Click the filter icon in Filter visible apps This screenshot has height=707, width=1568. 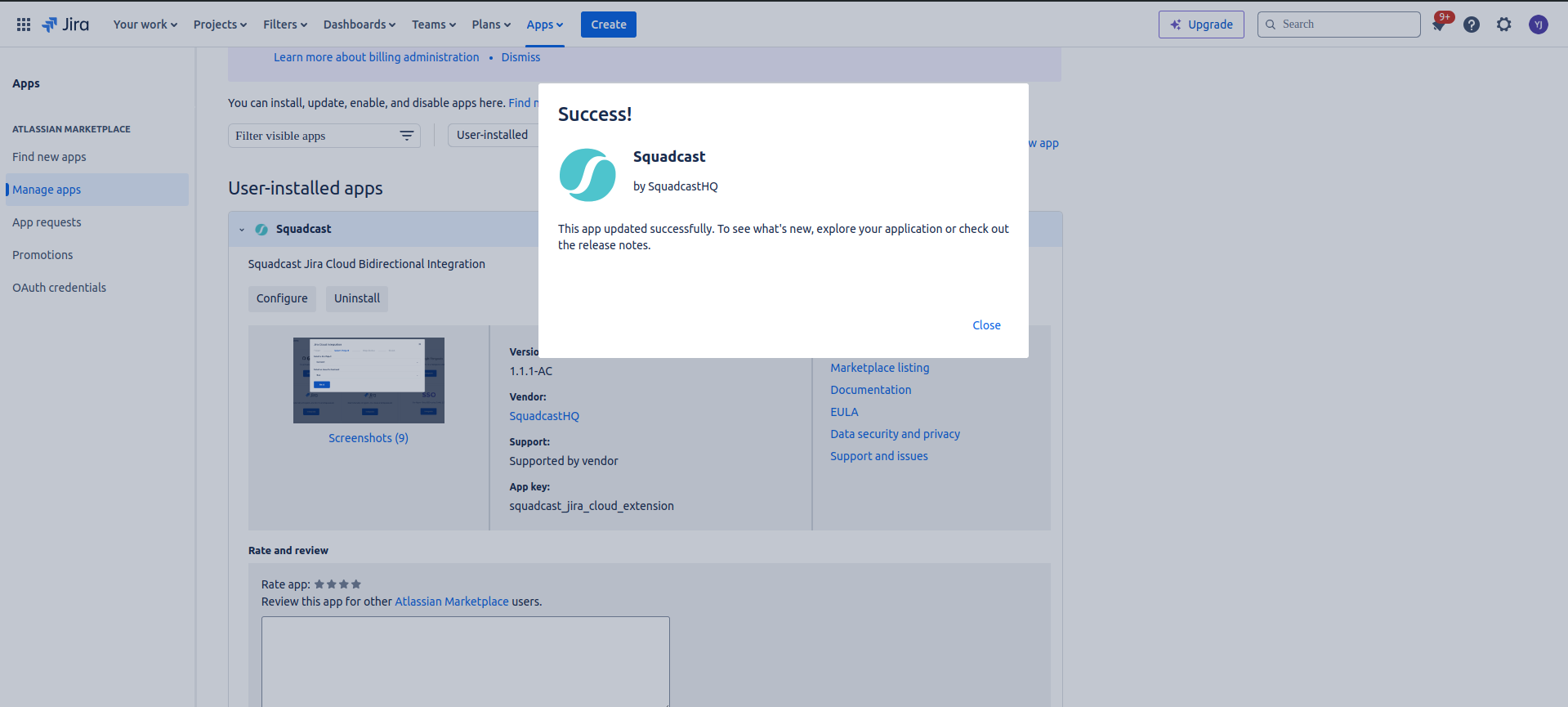[x=406, y=136]
